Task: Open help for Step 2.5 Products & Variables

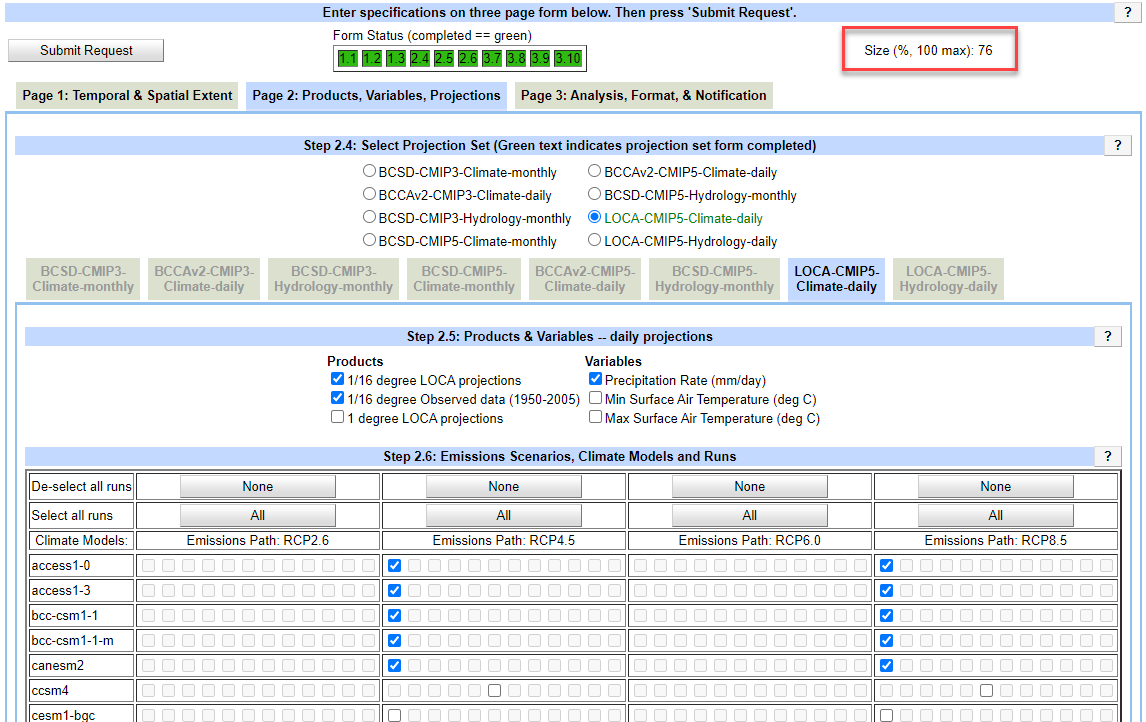Action: (x=1107, y=336)
